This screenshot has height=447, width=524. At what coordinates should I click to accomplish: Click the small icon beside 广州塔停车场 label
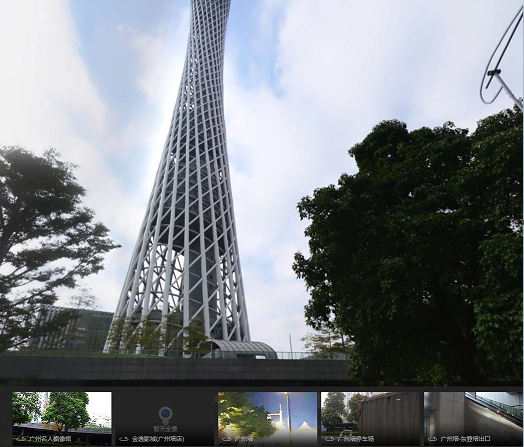(x=330, y=439)
